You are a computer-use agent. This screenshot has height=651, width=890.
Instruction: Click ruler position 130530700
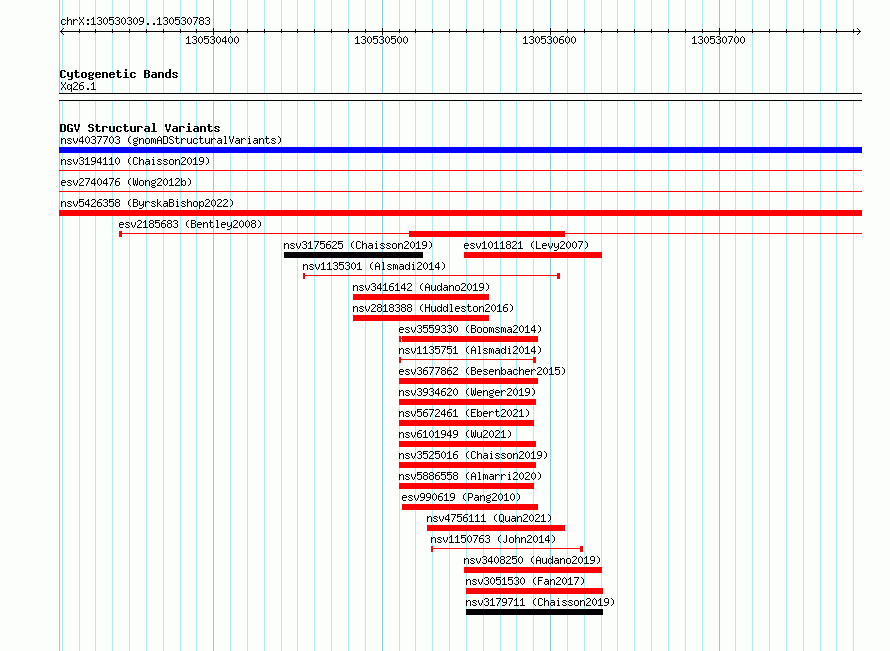[718, 40]
